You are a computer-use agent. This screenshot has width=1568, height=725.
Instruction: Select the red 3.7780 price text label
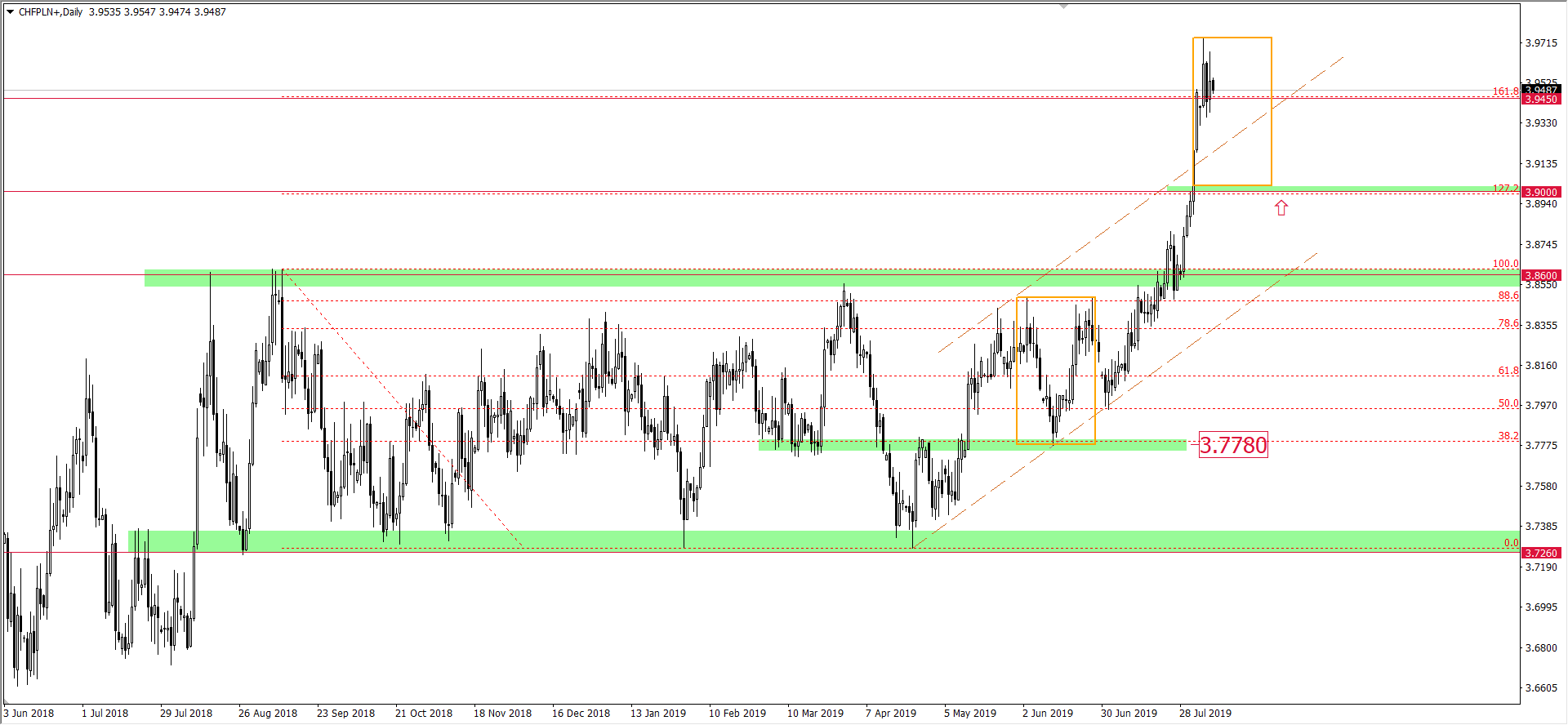(1233, 445)
